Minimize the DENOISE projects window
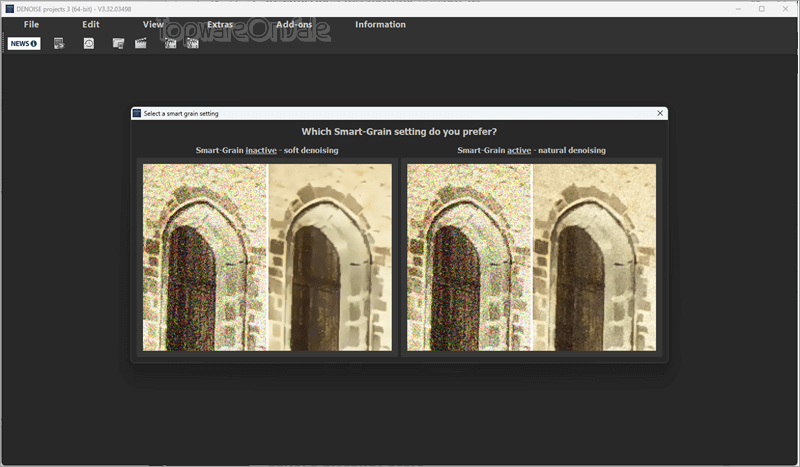This screenshot has width=800, height=467. point(738,9)
